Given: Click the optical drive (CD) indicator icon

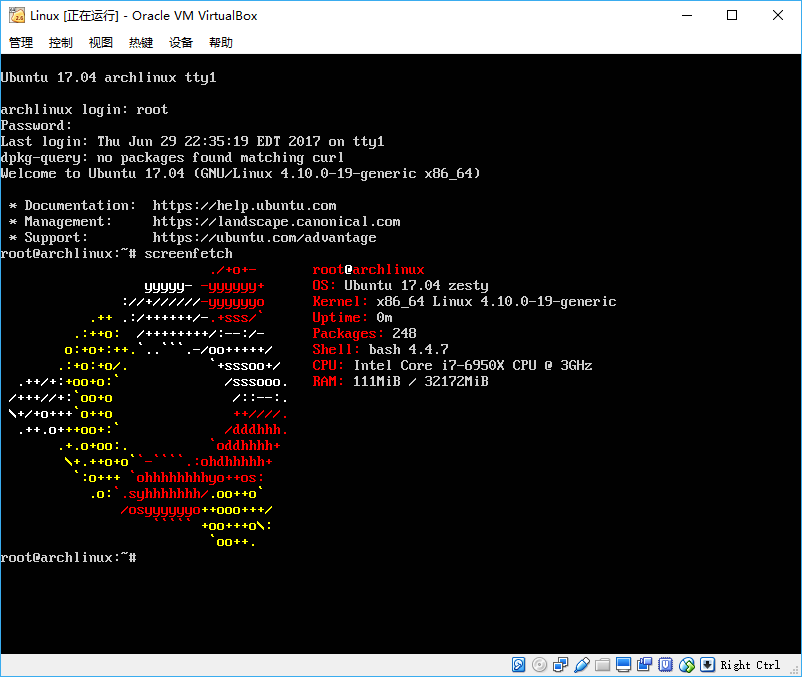Looking at the screenshot, I should 539,665.
